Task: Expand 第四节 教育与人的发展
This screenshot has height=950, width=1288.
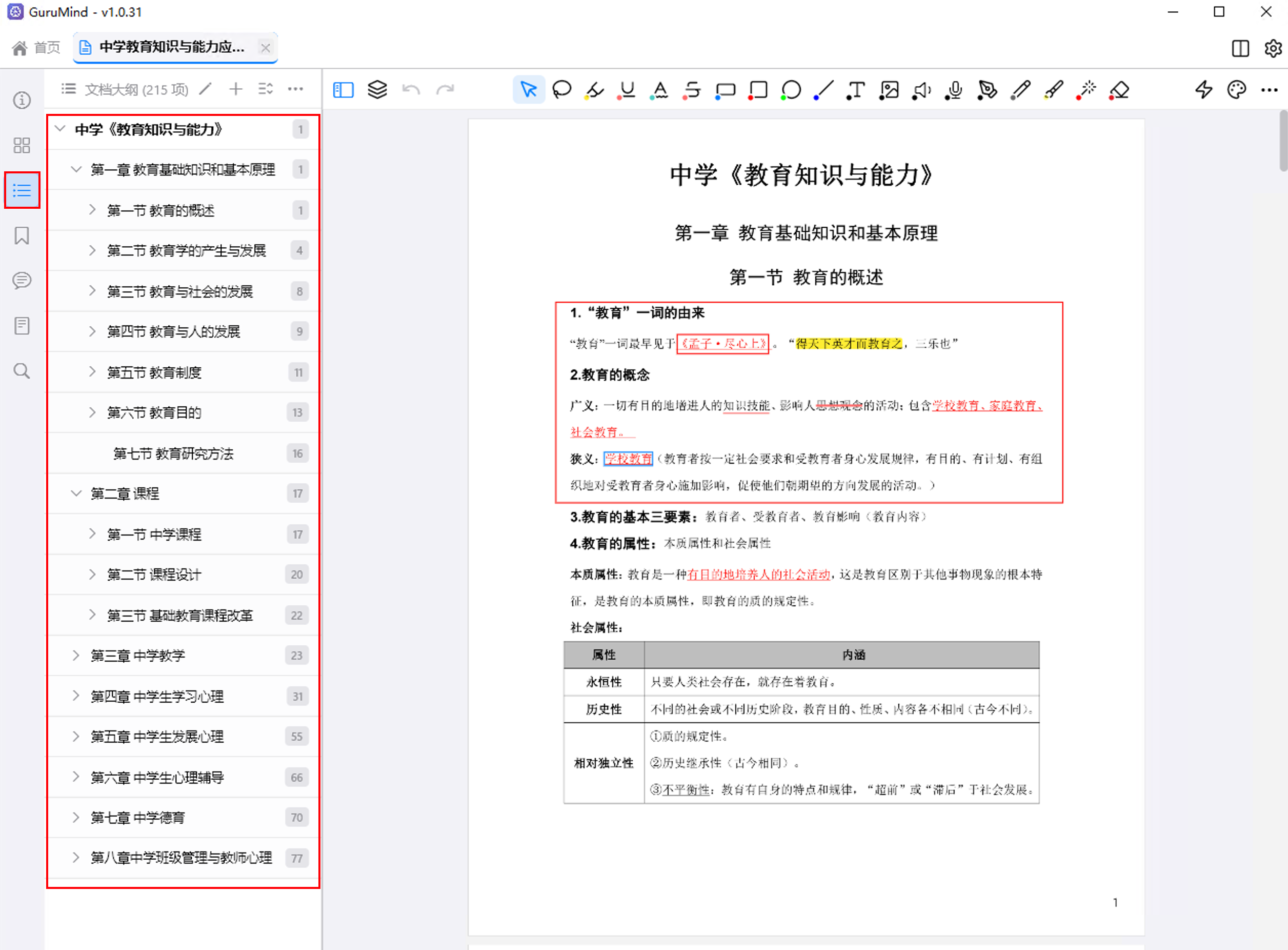Action: tap(92, 331)
